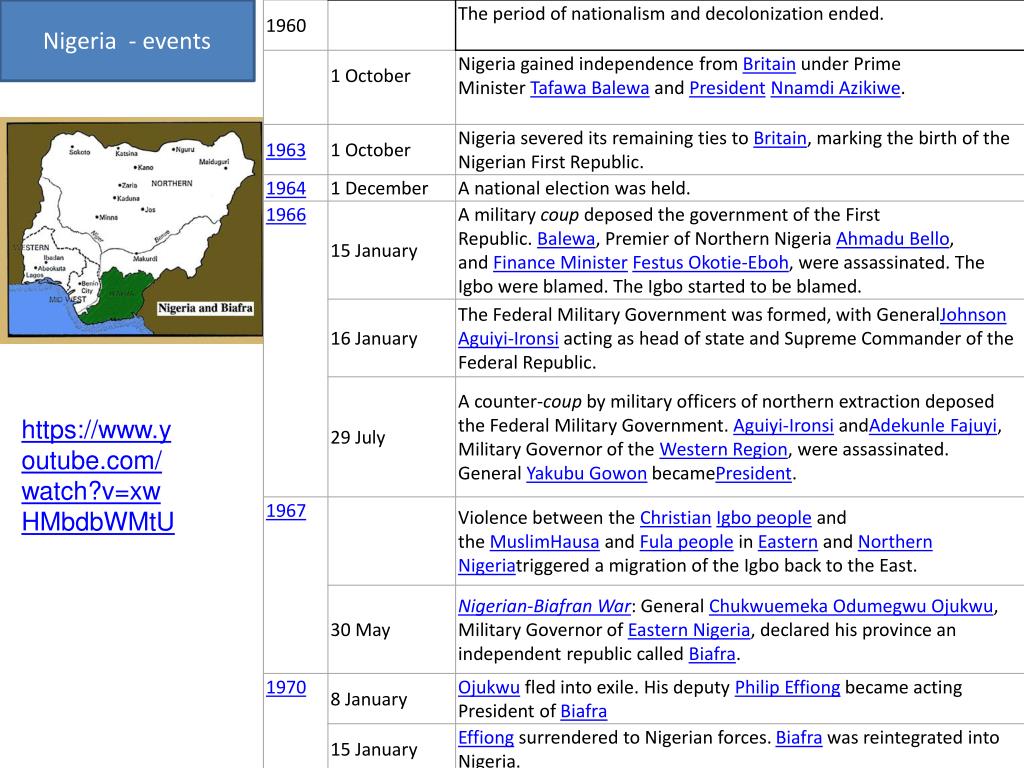The image size is (1024, 768).
Task: Click the Eastern Nigeria link
Action: click(689, 630)
